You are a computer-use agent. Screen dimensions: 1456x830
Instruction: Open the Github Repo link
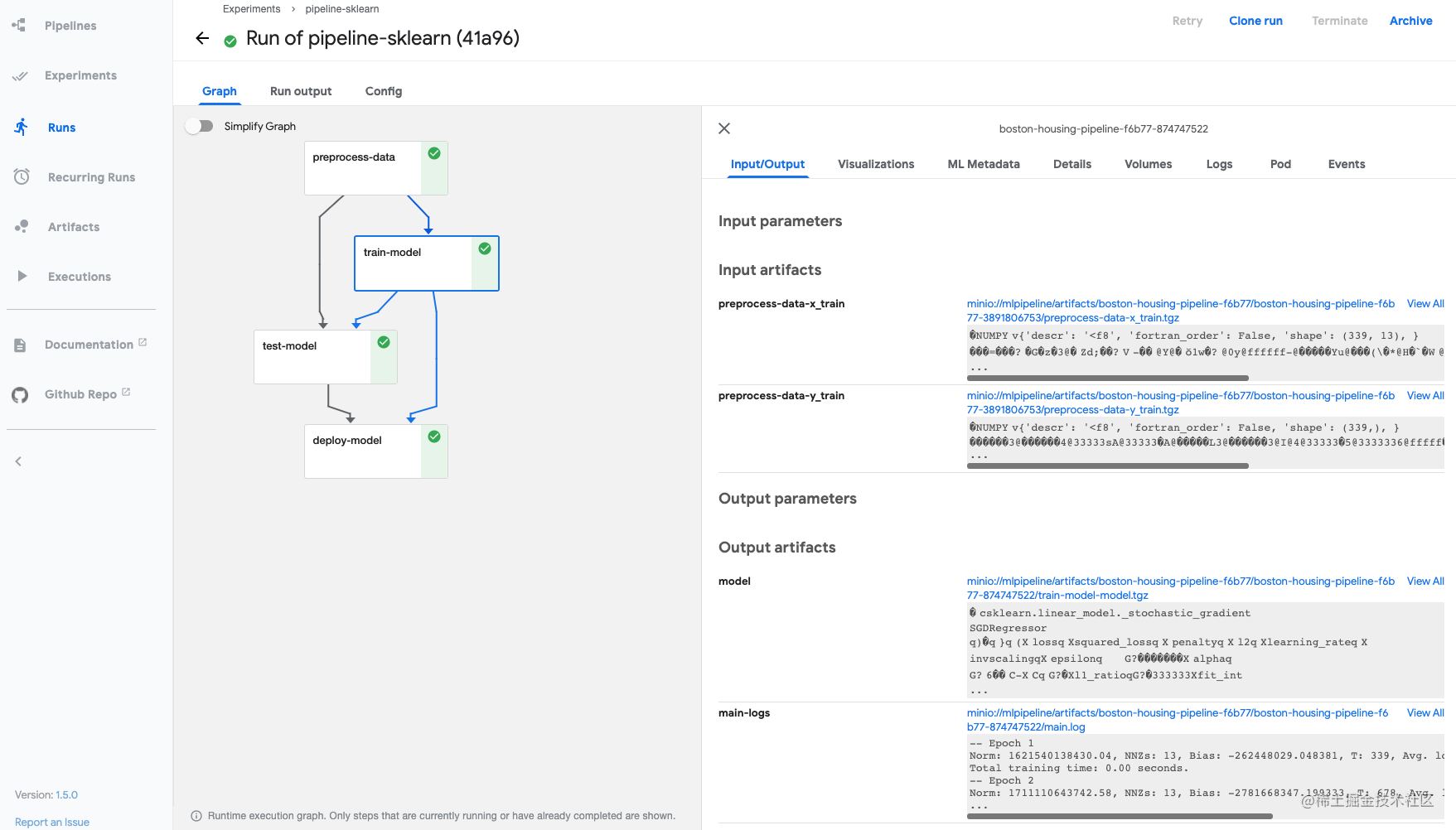tap(80, 394)
